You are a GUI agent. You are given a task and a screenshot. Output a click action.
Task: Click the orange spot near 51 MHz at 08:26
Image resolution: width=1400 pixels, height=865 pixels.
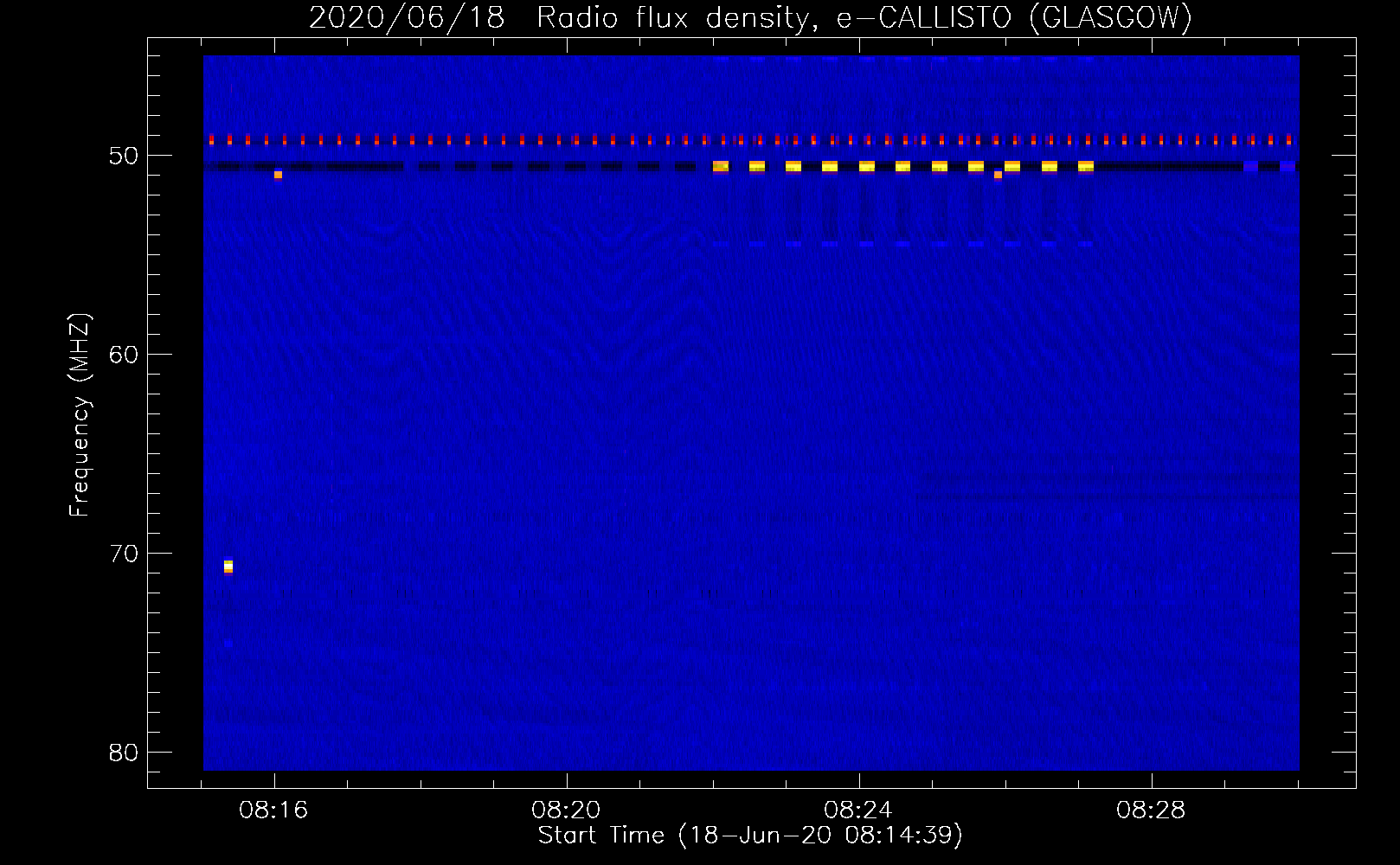[x=998, y=175]
